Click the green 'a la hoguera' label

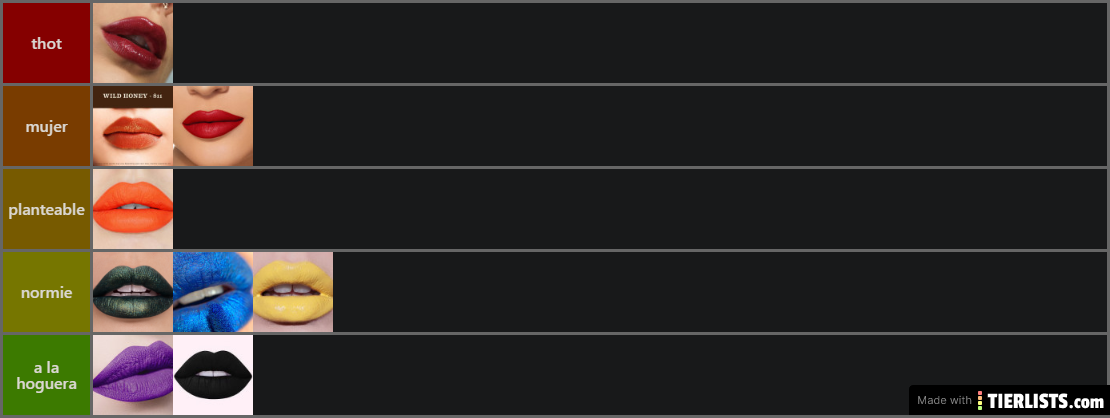(47, 375)
